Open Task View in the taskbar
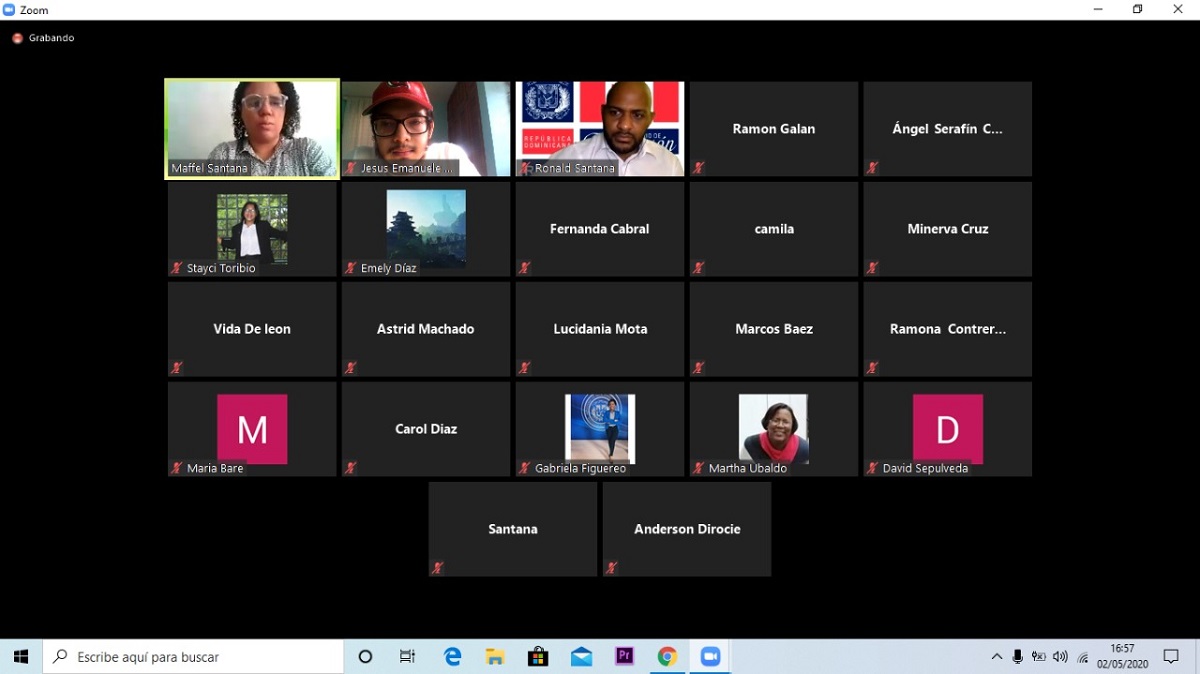 [408, 657]
